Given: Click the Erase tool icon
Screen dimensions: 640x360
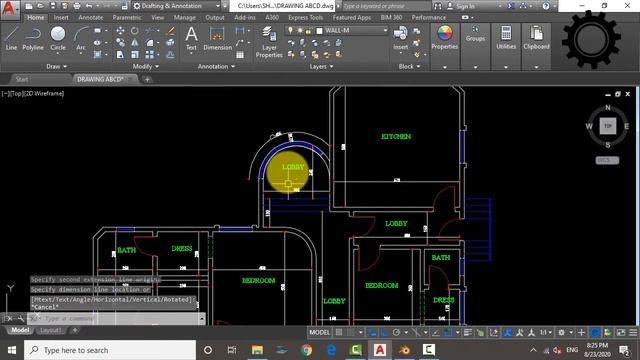Looking at the screenshot, I should 171,31.
